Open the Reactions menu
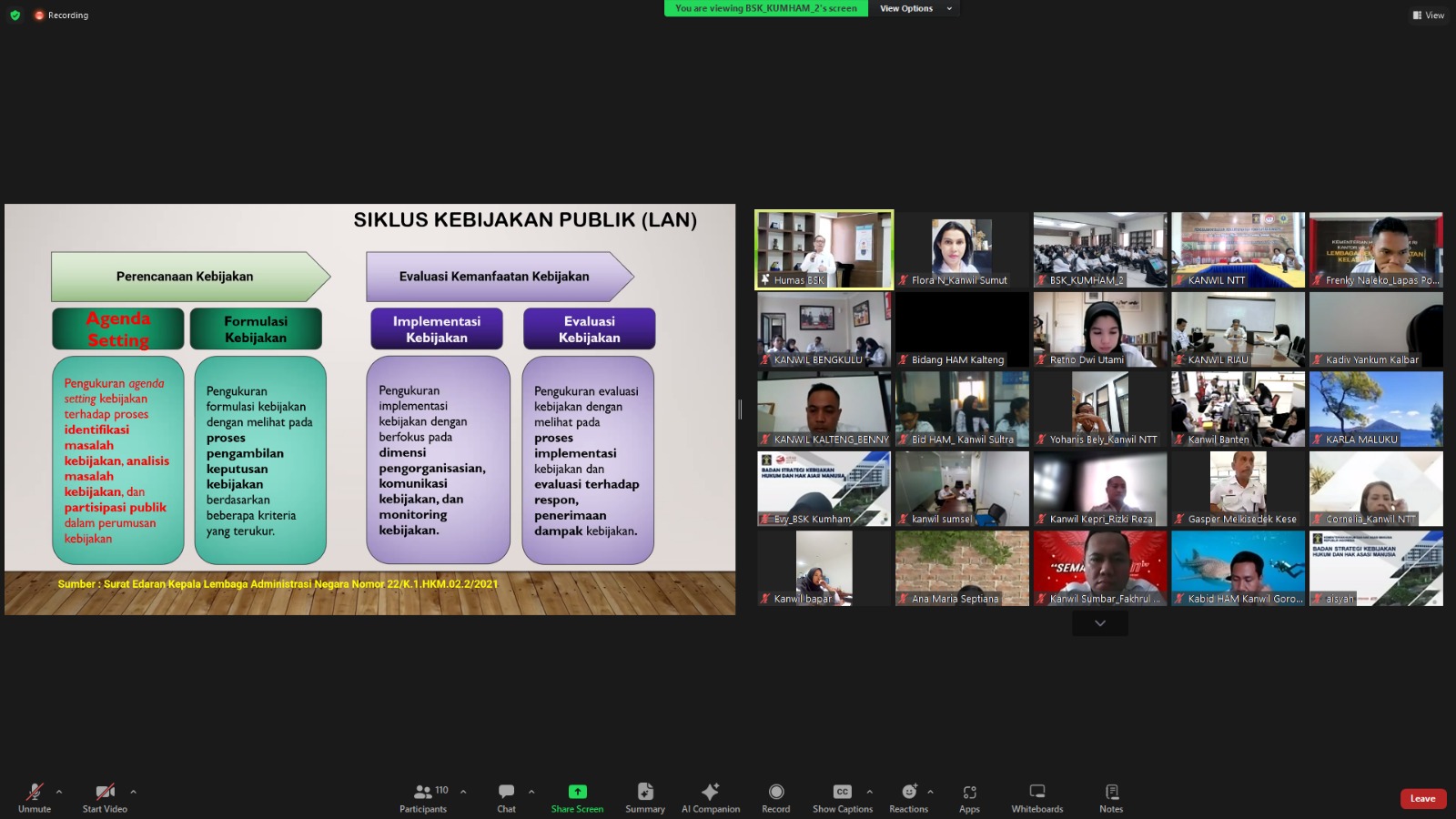 tap(908, 792)
